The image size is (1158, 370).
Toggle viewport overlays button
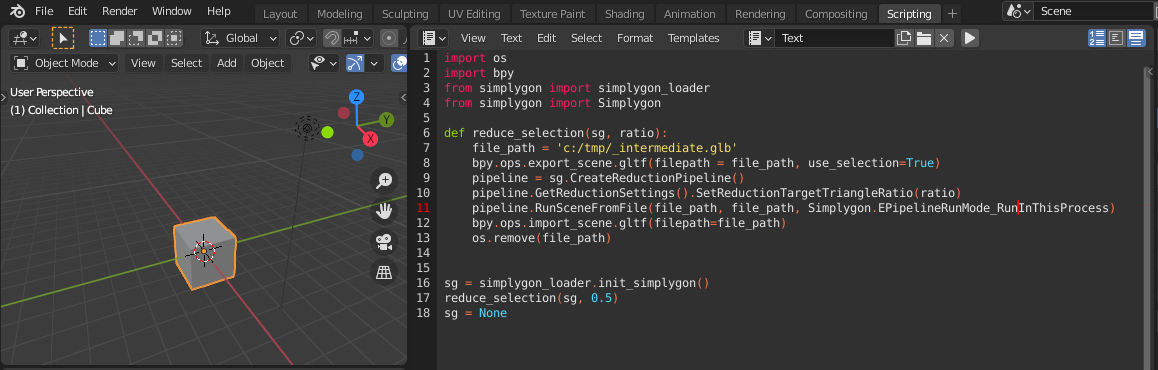(x=400, y=64)
